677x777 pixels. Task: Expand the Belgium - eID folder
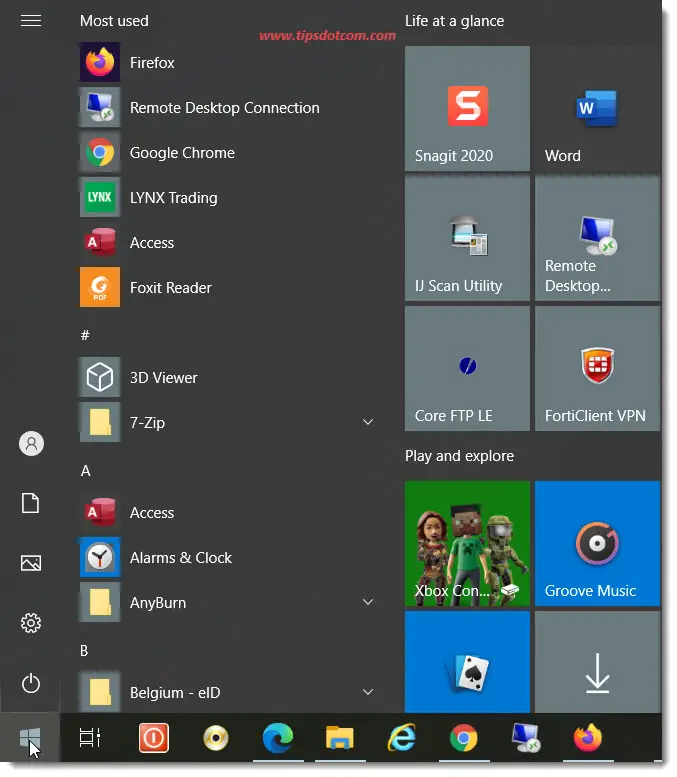tap(368, 692)
